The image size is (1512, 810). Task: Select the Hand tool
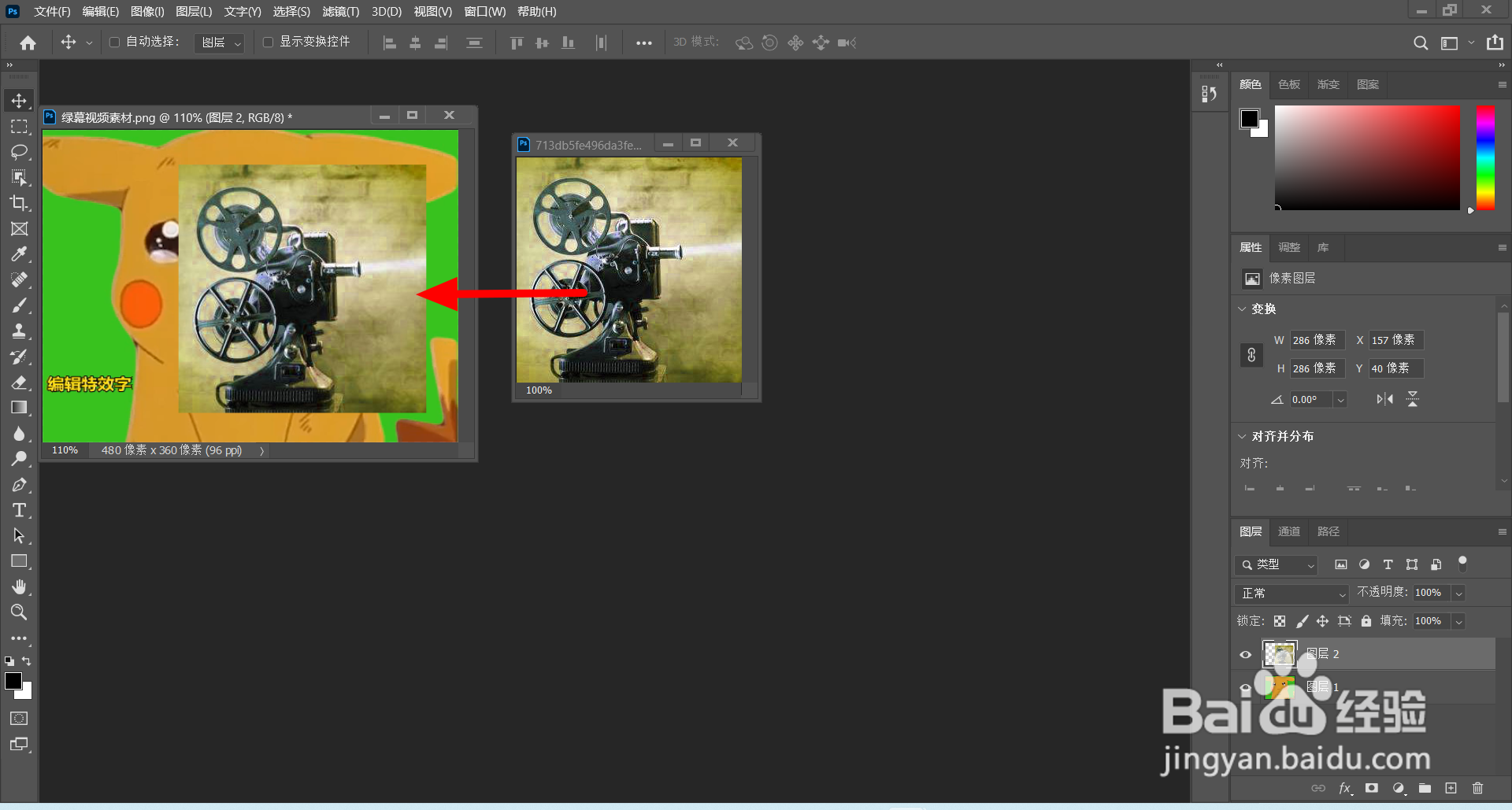pos(19,587)
